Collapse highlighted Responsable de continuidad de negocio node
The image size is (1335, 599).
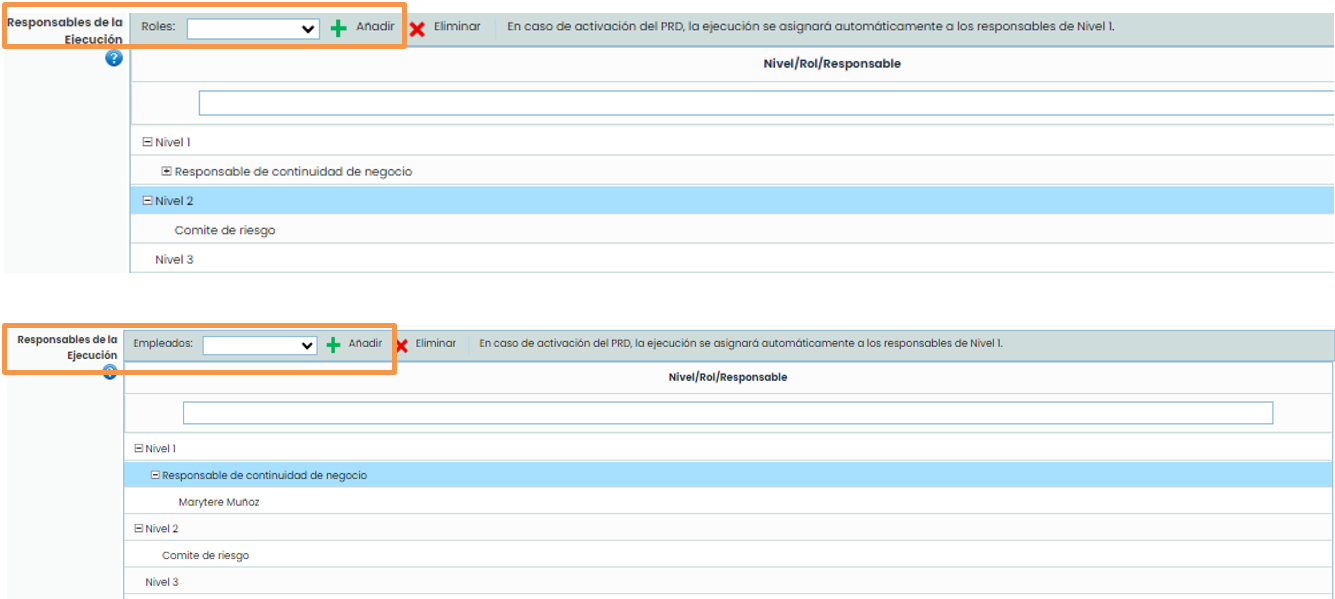[155, 475]
